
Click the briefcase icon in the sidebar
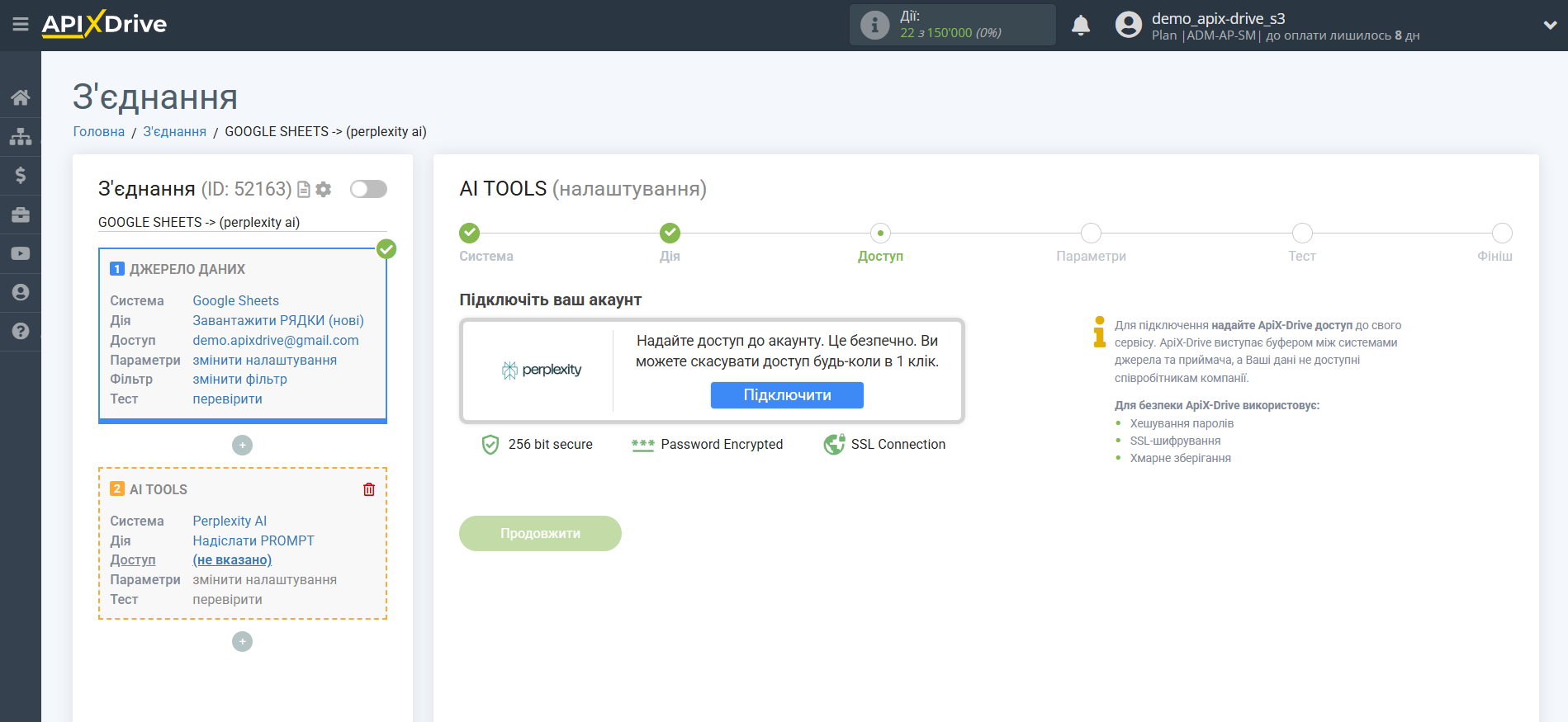click(x=21, y=215)
